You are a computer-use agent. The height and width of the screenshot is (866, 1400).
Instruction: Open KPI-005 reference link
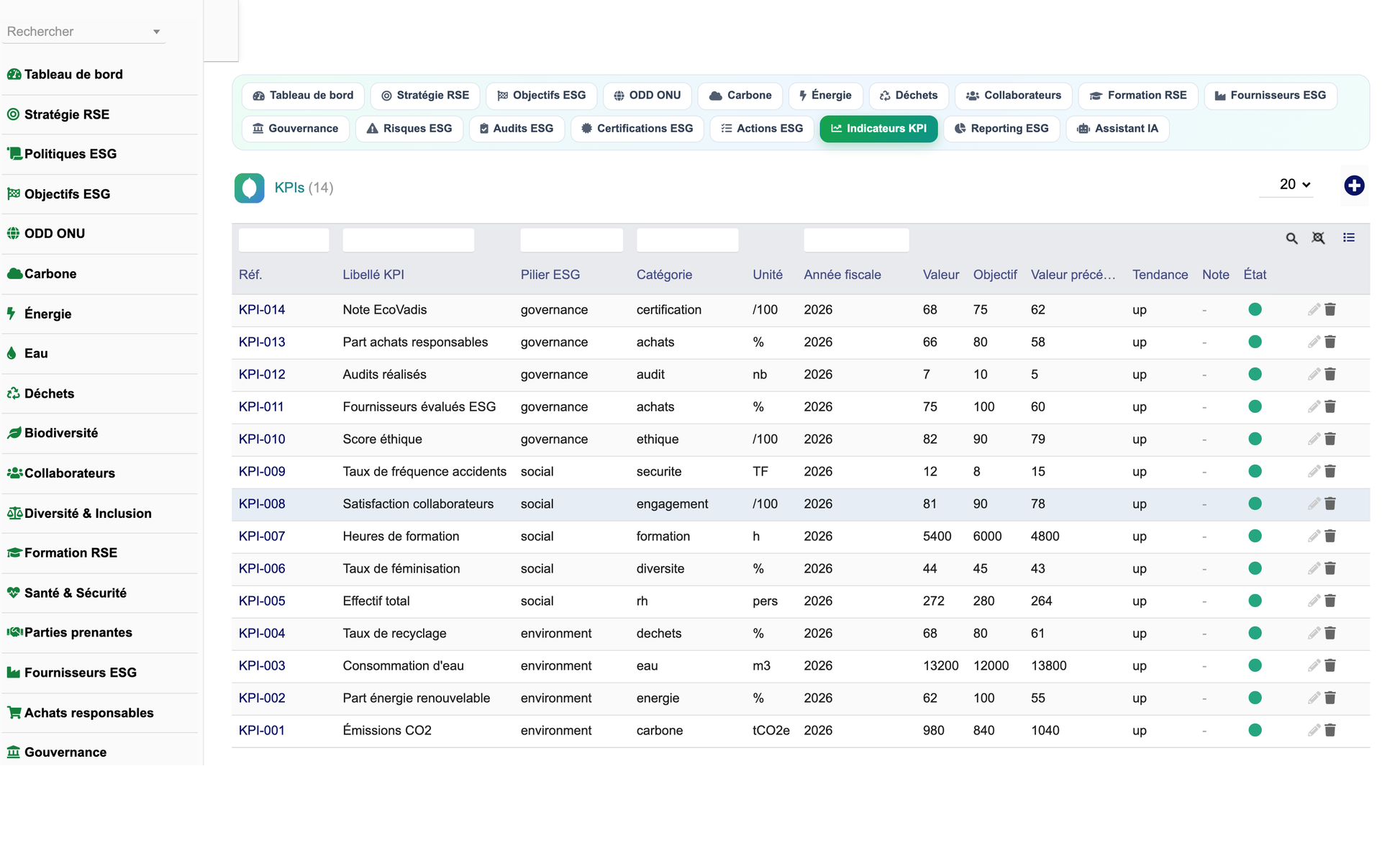(262, 601)
